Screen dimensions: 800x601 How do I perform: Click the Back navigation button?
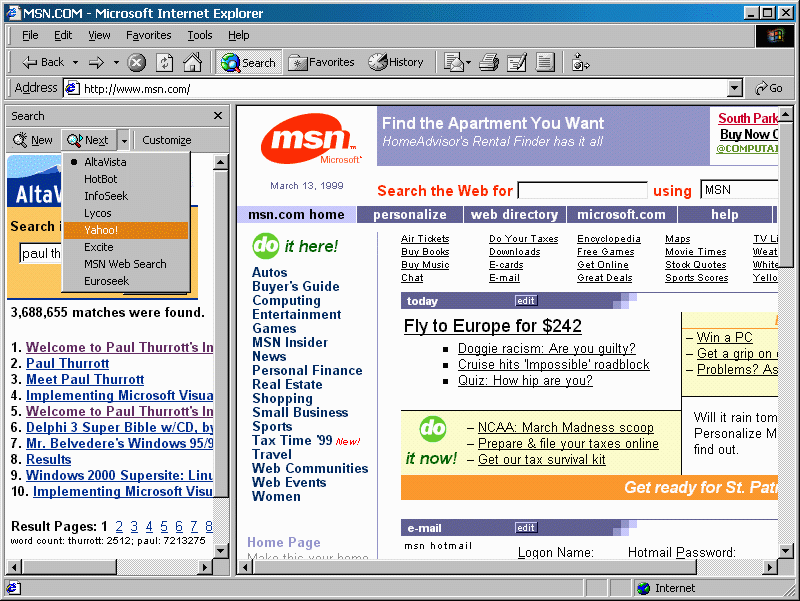point(43,62)
